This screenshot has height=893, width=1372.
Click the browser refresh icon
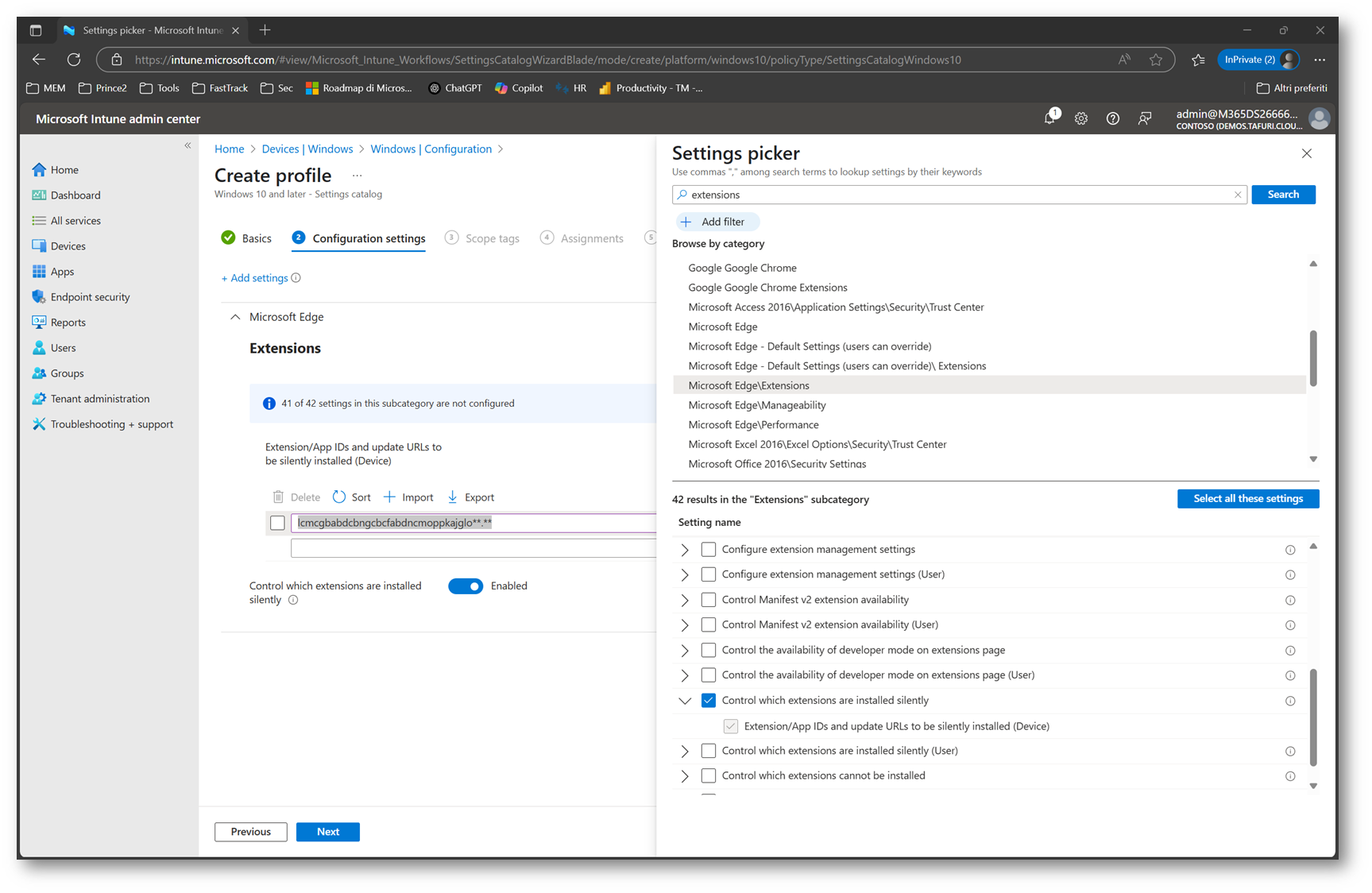point(74,60)
